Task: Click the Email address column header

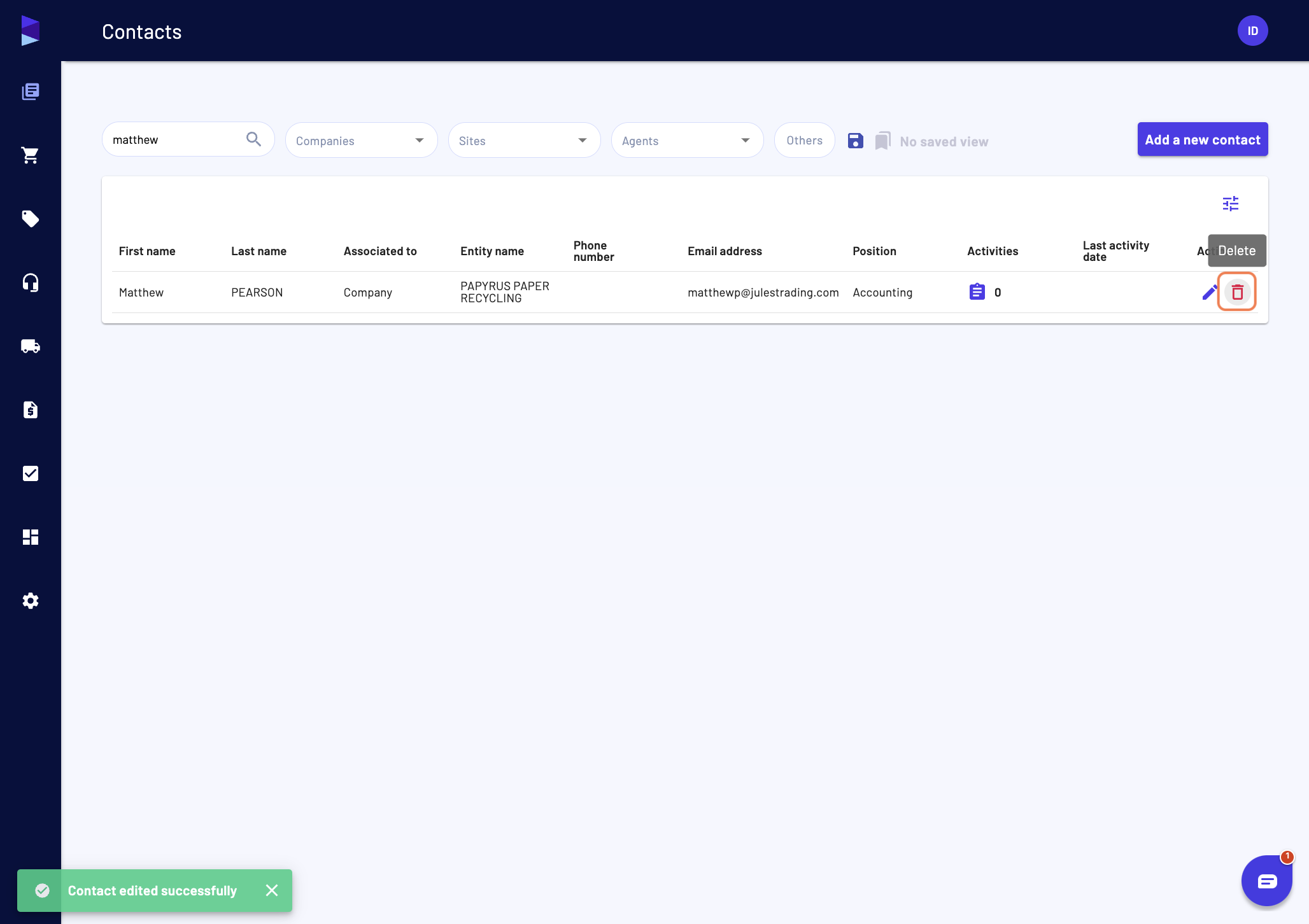Action: click(x=725, y=251)
